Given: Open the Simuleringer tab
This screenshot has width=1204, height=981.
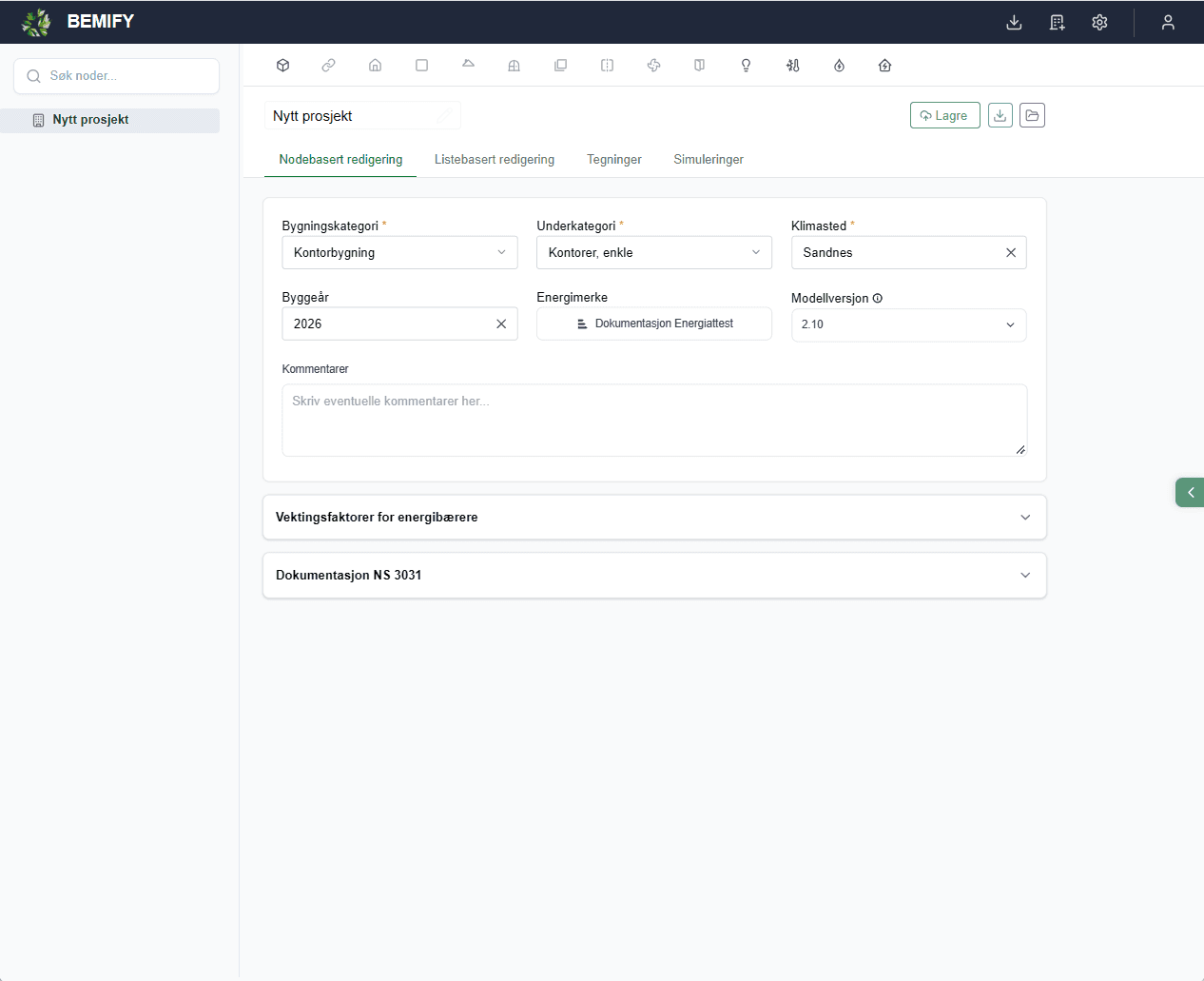Looking at the screenshot, I should [x=709, y=160].
